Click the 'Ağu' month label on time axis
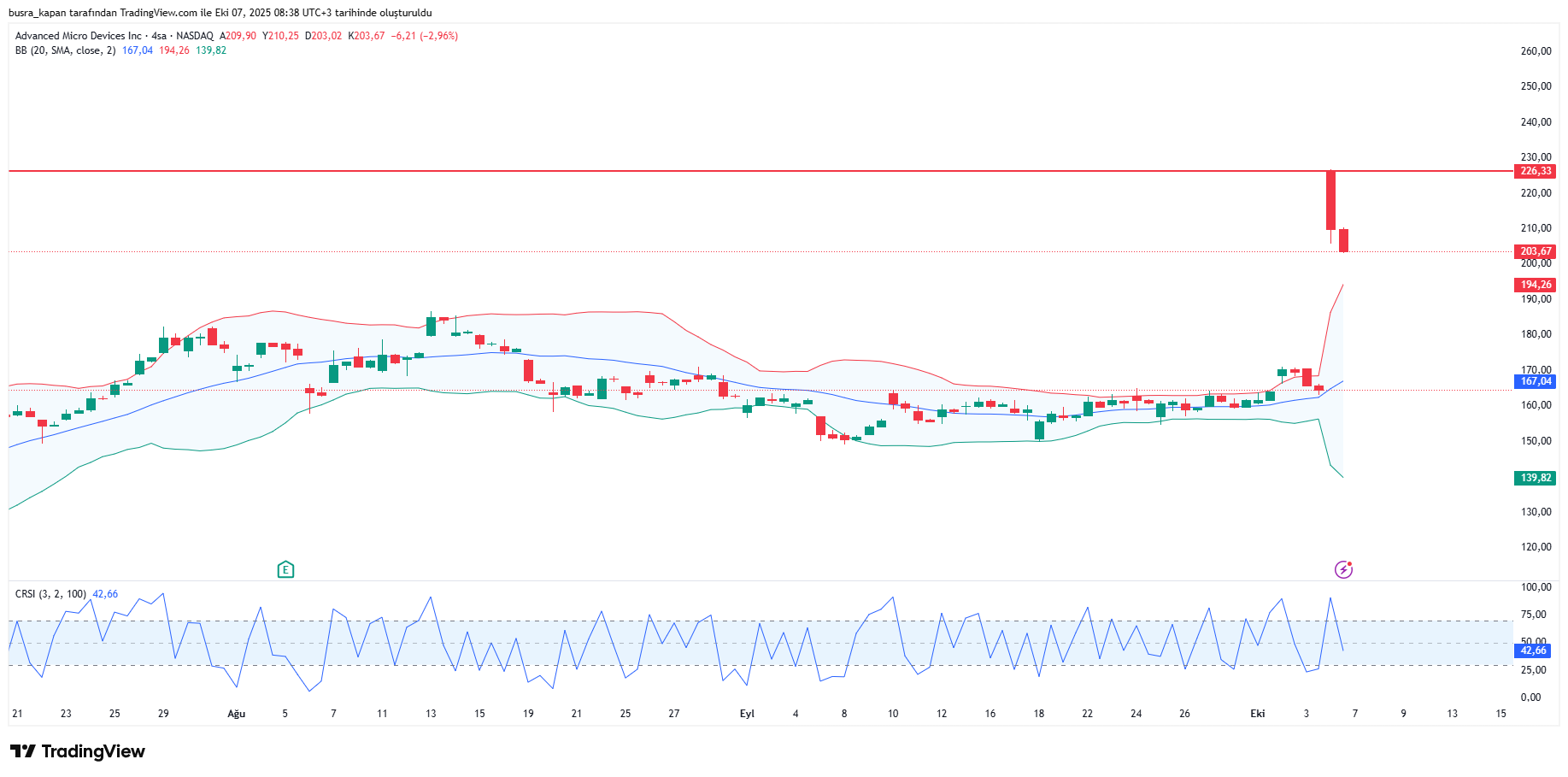The height and width of the screenshot is (777, 1568). pyautogui.click(x=236, y=714)
